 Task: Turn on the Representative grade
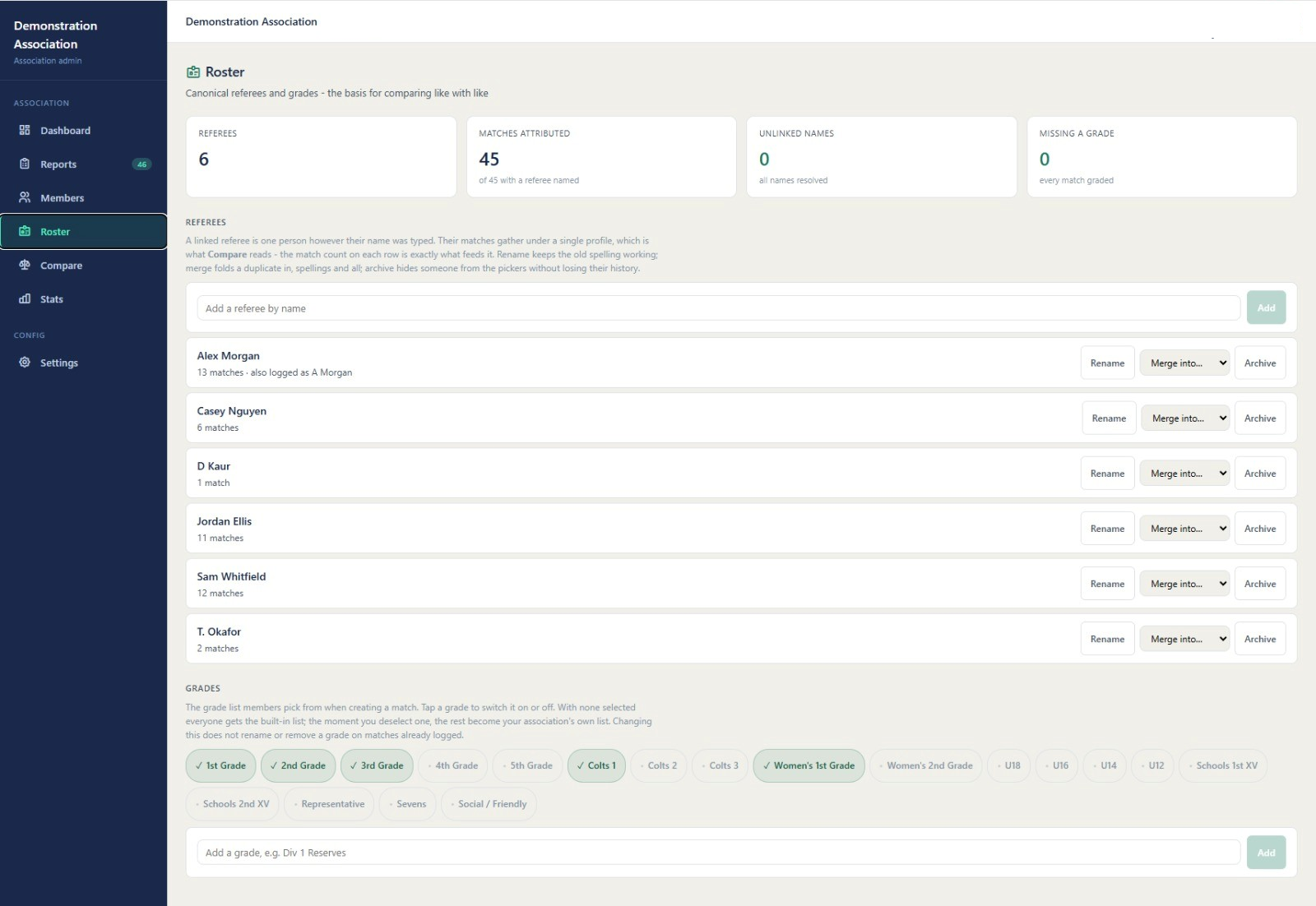(329, 804)
